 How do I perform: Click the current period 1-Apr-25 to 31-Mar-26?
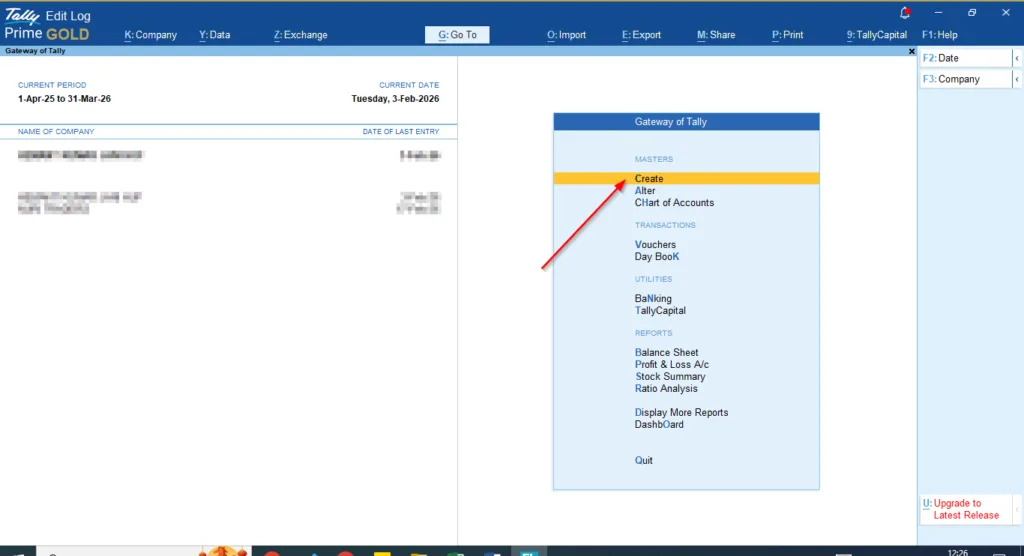[64, 99]
